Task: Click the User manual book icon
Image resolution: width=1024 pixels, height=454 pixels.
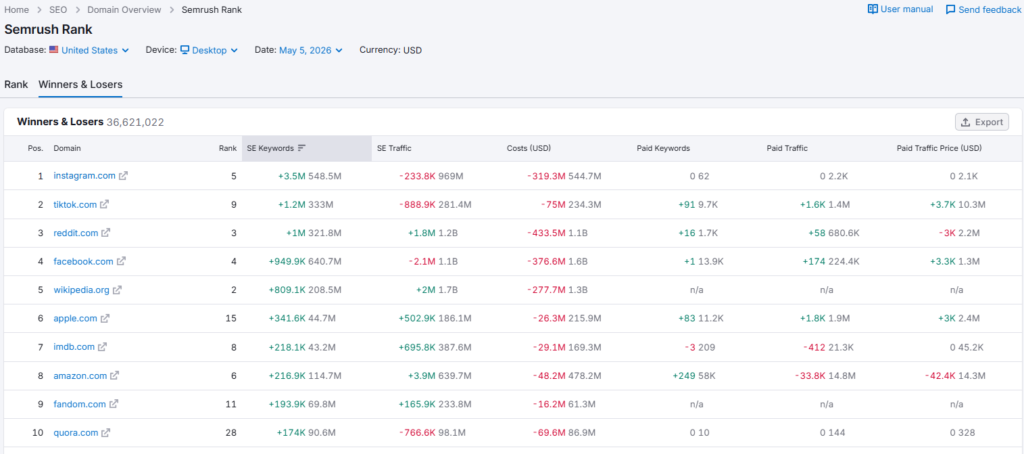Action: (x=872, y=9)
